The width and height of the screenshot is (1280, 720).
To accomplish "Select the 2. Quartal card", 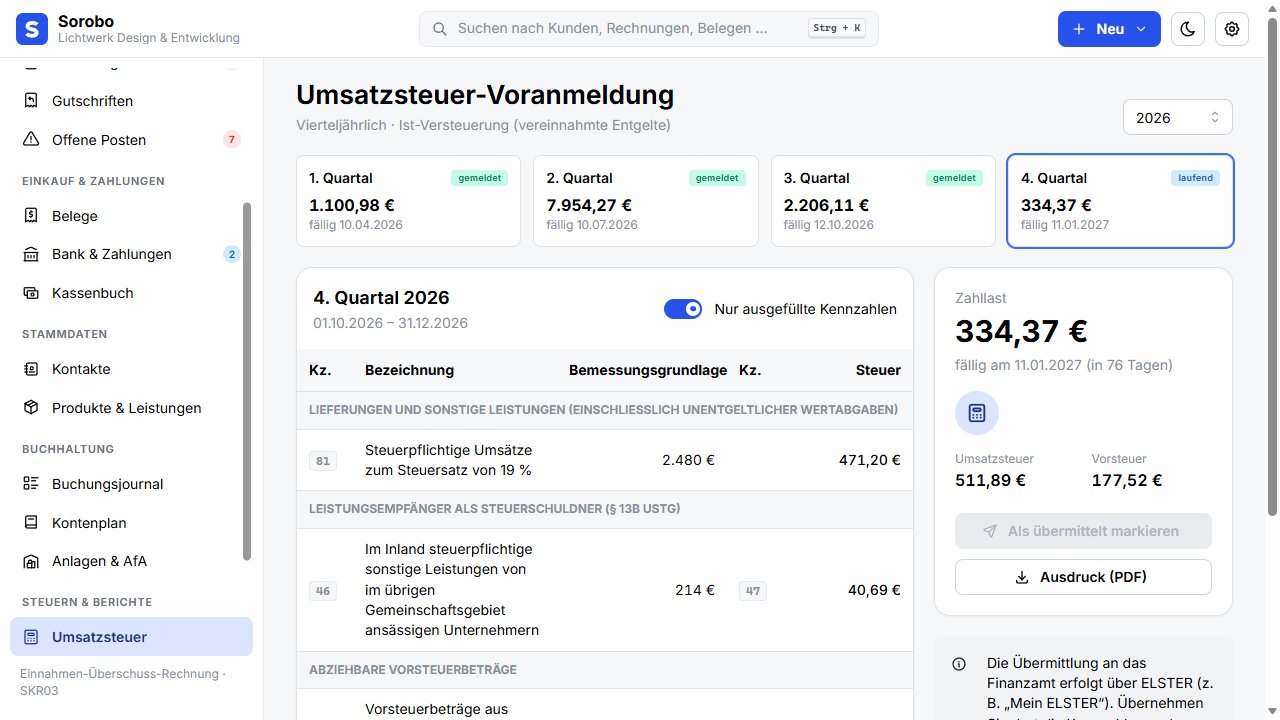I will tap(646, 201).
